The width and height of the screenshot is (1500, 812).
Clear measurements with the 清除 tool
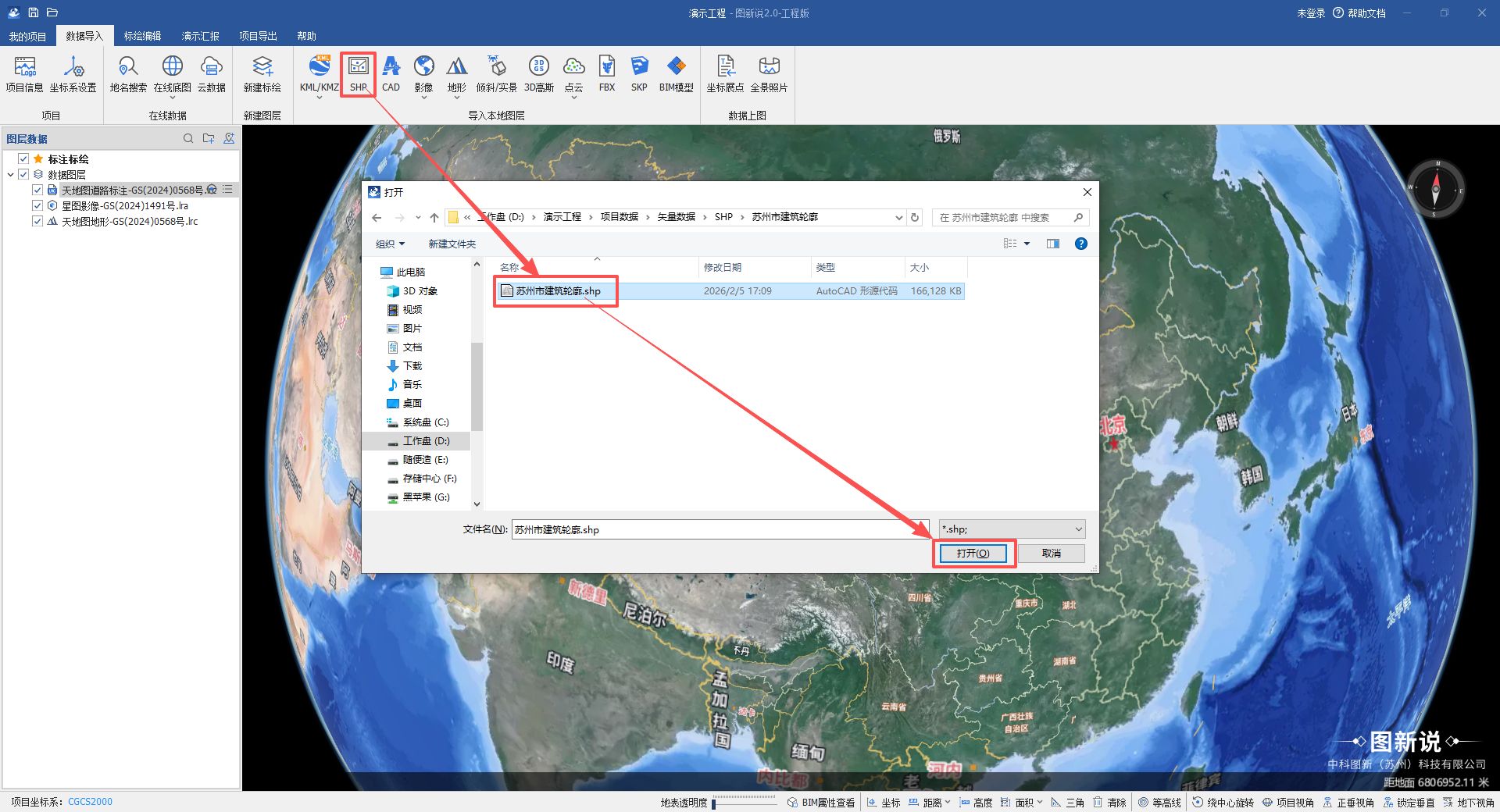pyautogui.click(x=1109, y=803)
